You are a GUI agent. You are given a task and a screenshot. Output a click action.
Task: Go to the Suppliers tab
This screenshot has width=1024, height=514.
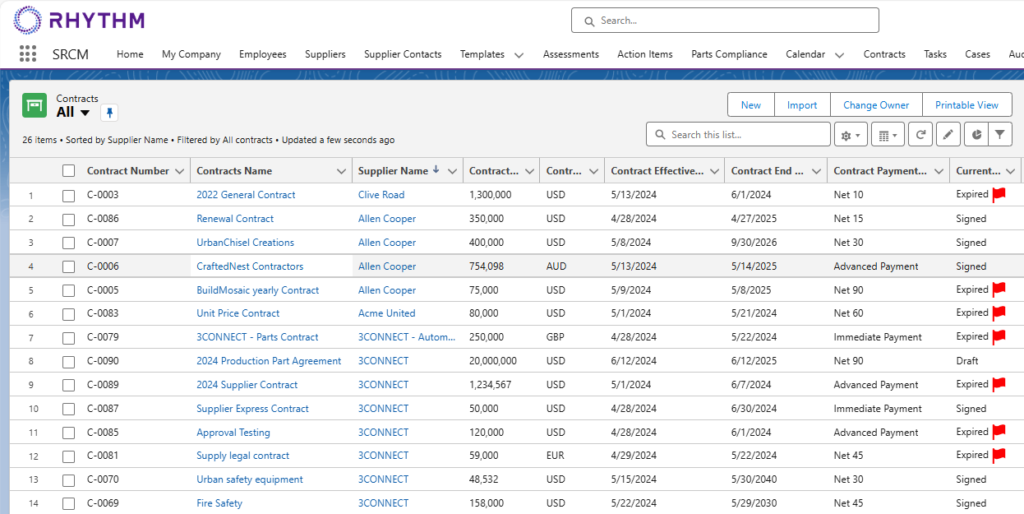click(325, 54)
